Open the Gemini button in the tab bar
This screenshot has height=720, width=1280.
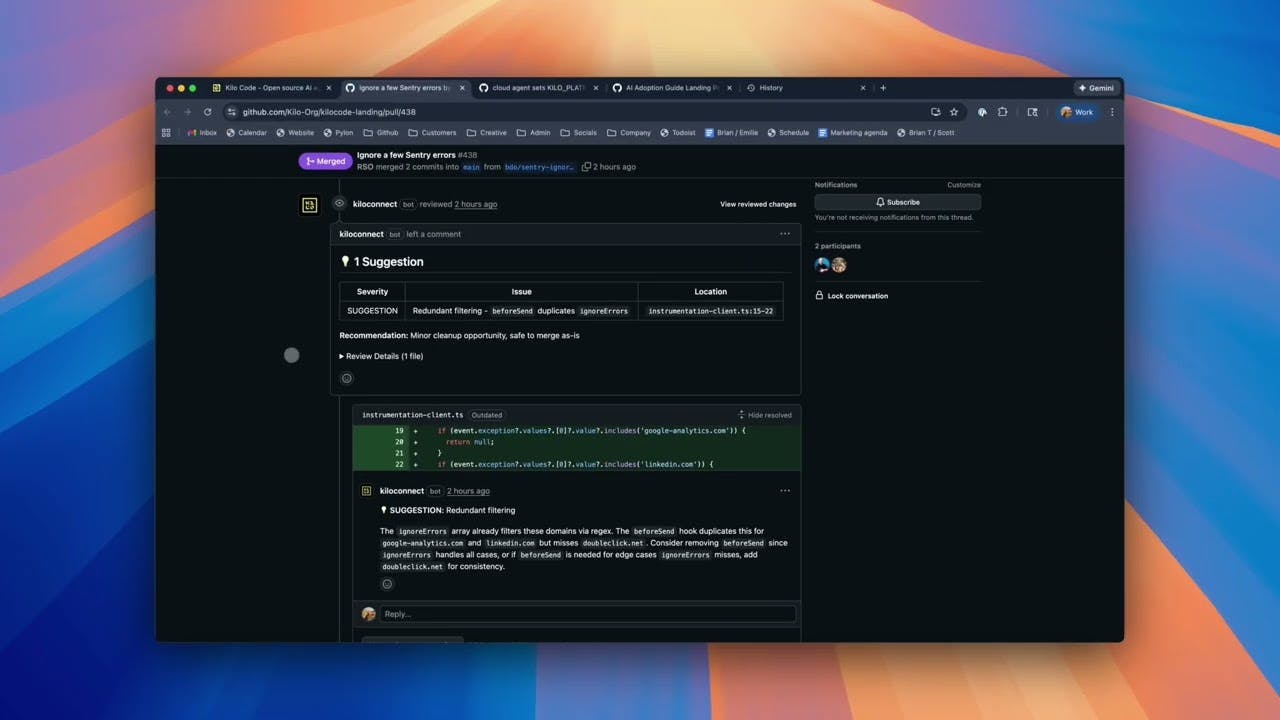1096,88
